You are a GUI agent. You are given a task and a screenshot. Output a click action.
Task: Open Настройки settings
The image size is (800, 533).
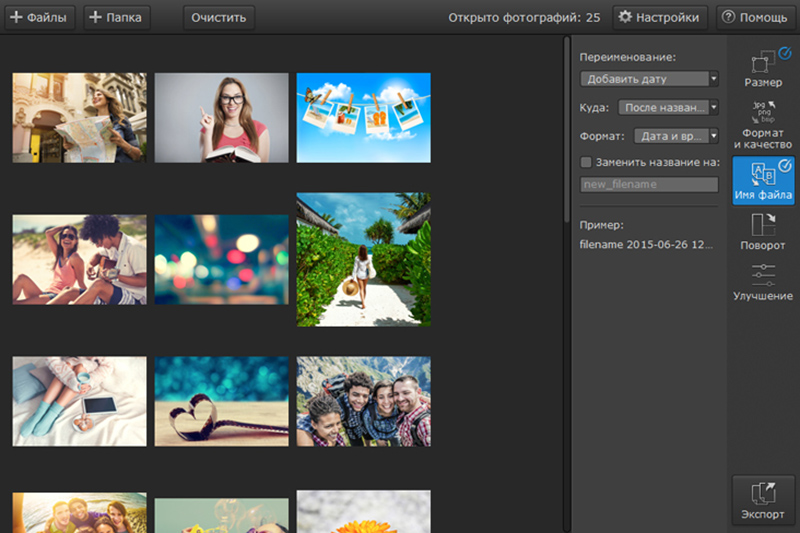pyautogui.click(x=659, y=17)
